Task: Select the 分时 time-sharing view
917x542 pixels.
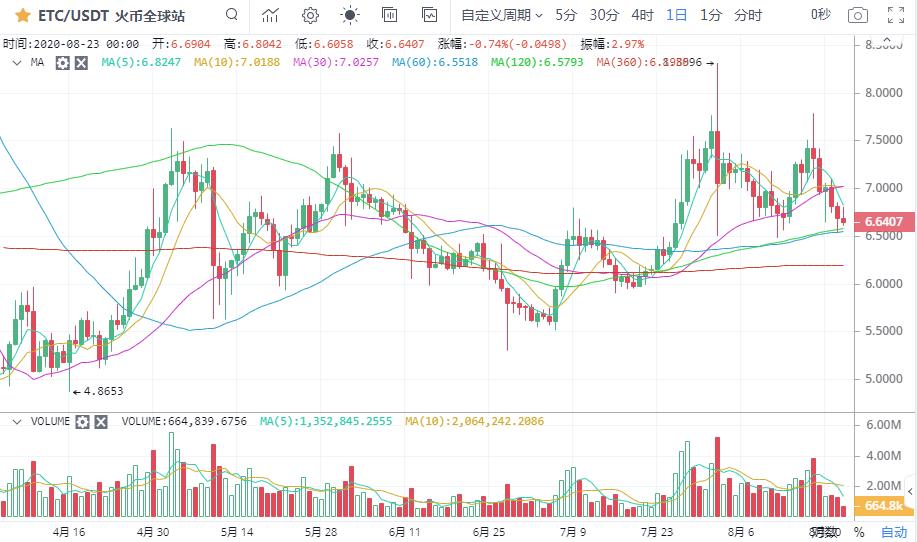Action: (x=748, y=15)
